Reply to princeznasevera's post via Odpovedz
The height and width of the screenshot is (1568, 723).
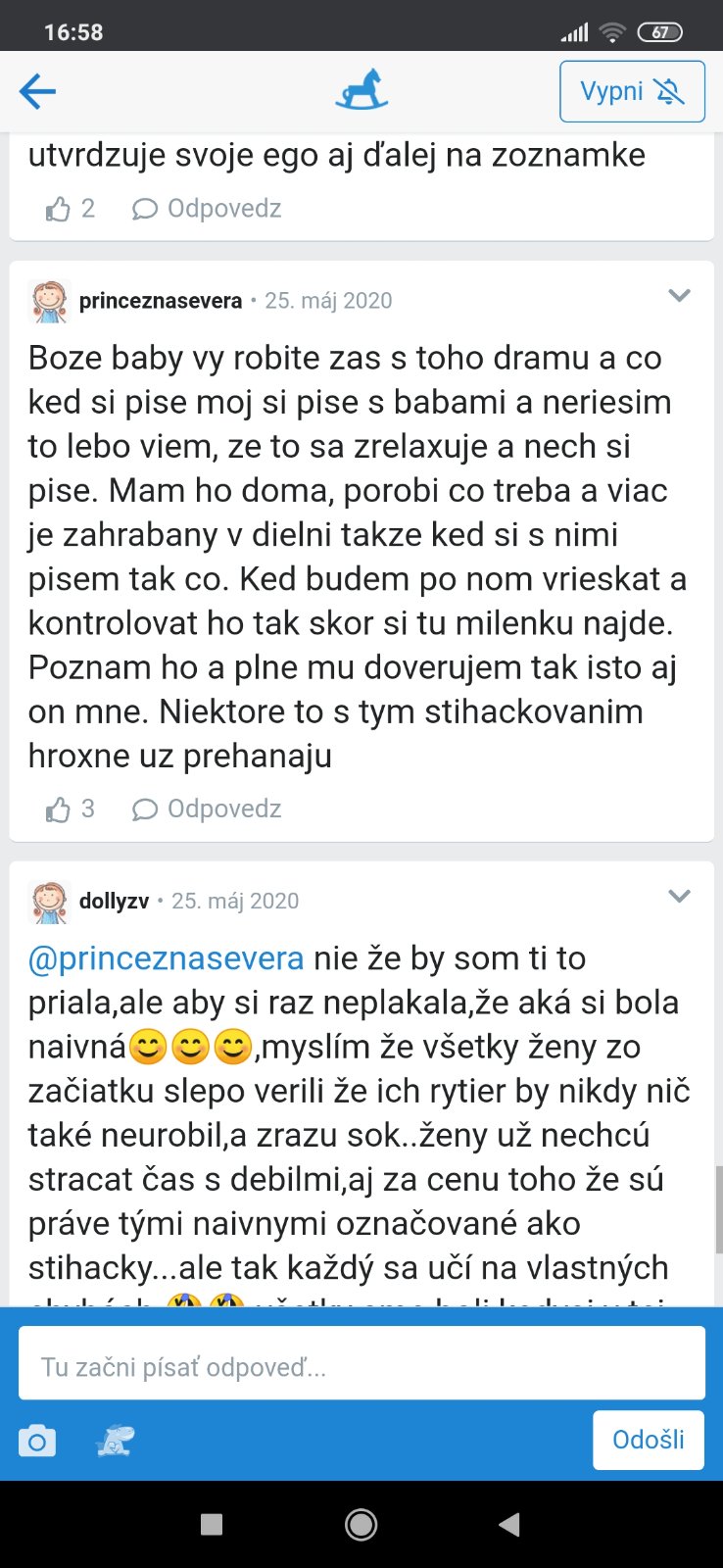[x=208, y=809]
